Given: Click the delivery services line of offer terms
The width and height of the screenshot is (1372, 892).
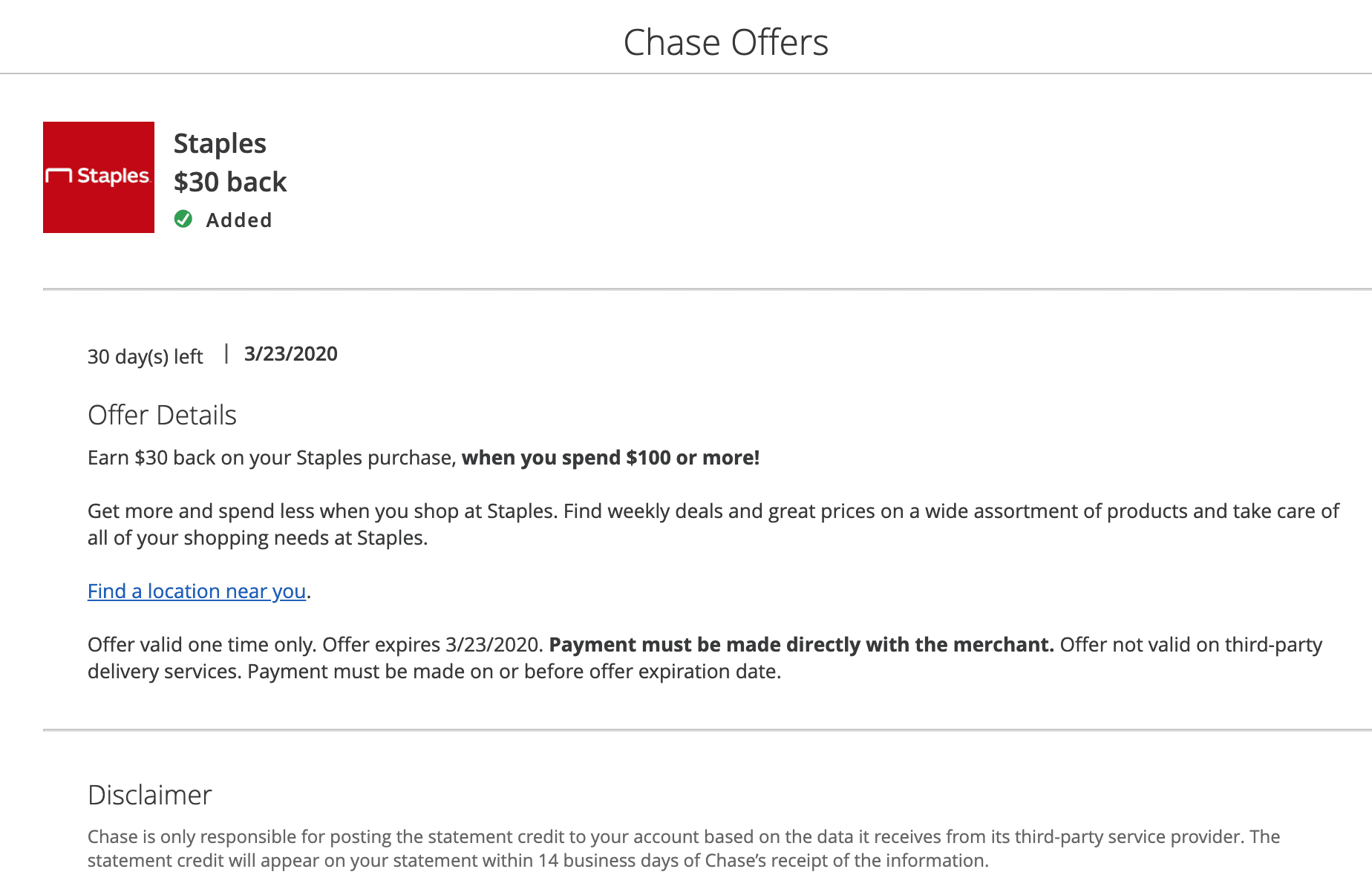Looking at the screenshot, I should pyautogui.click(x=434, y=672).
